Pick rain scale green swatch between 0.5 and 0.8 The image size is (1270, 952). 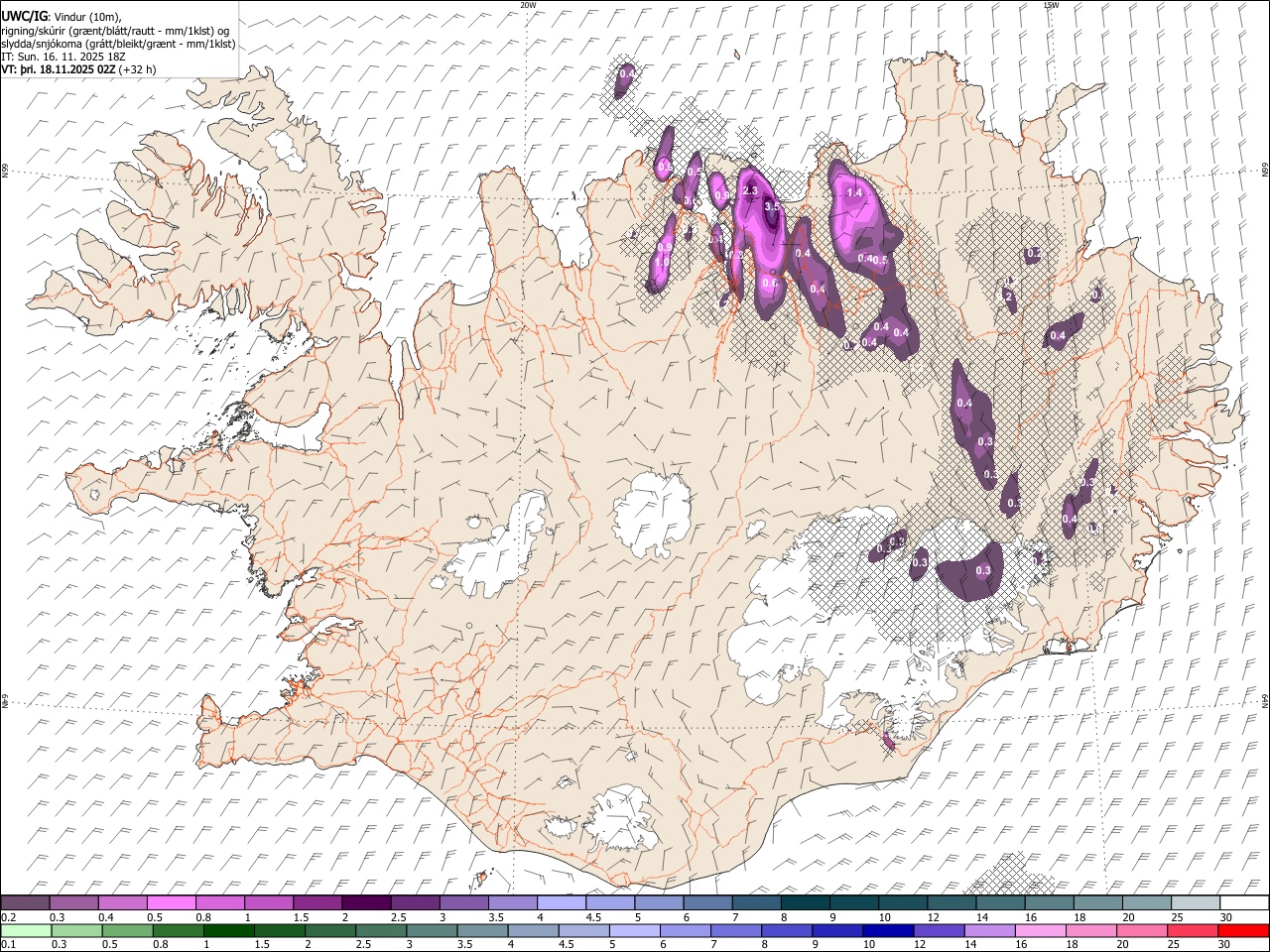[x=127, y=930]
